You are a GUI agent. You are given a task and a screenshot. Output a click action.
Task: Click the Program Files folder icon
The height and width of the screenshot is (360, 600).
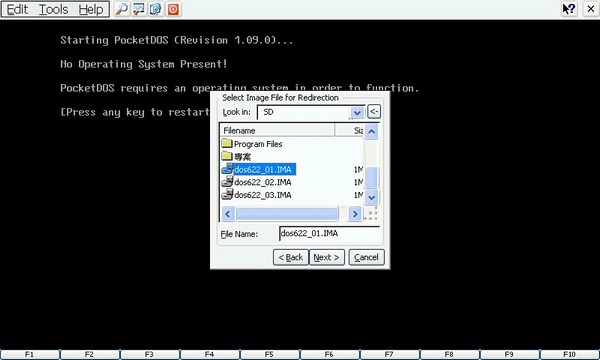click(227, 143)
